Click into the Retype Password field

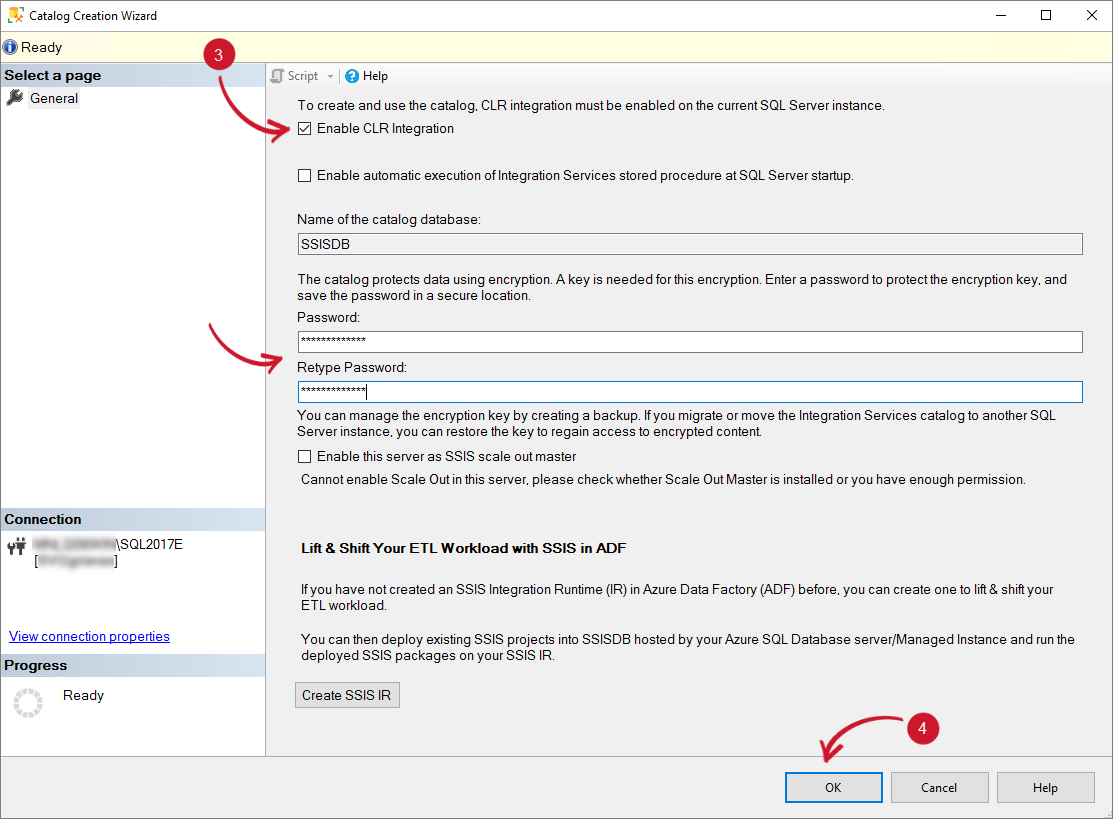coord(690,392)
